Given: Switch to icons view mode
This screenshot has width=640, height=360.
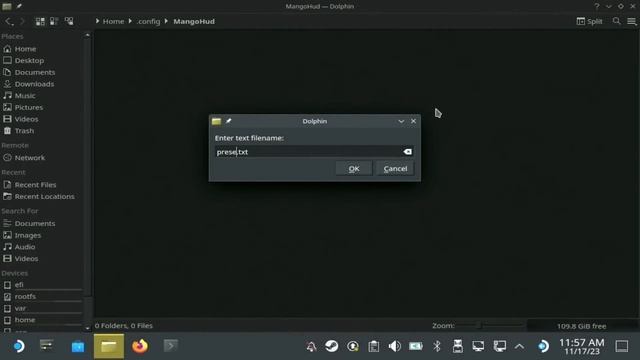Looking at the screenshot, I should [40, 21].
